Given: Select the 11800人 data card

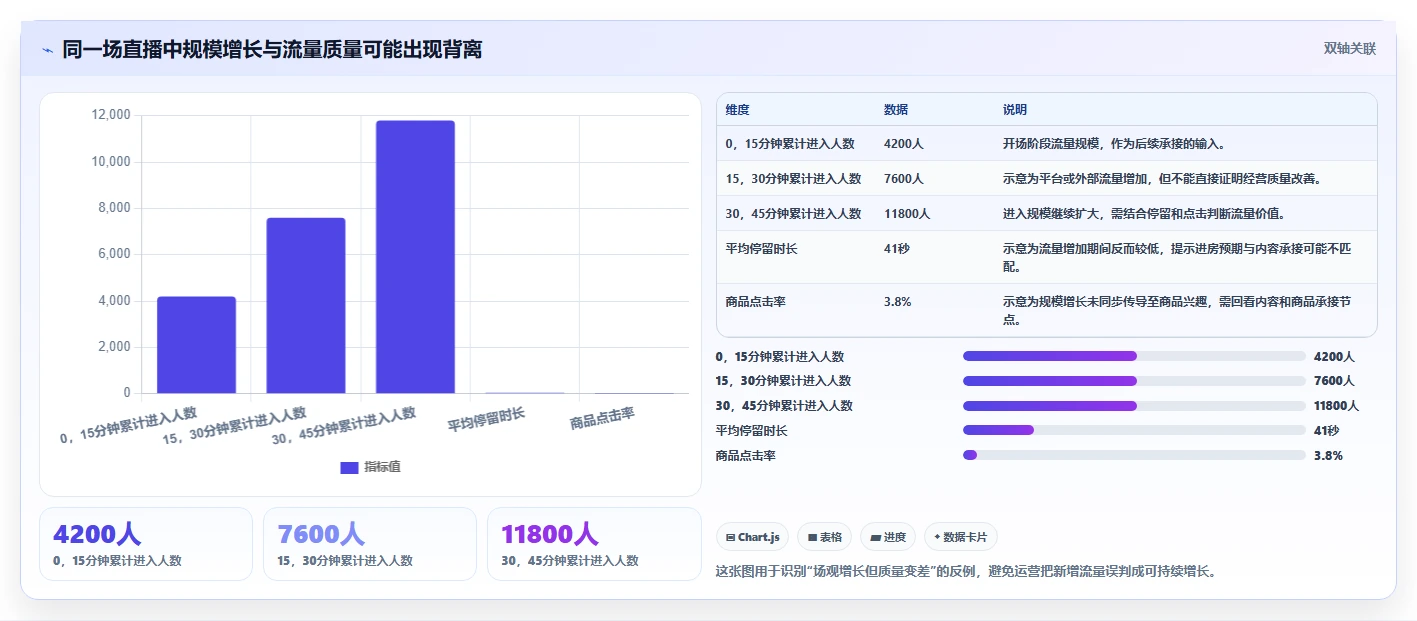Looking at the screenshot, I should tap(594, 544).
